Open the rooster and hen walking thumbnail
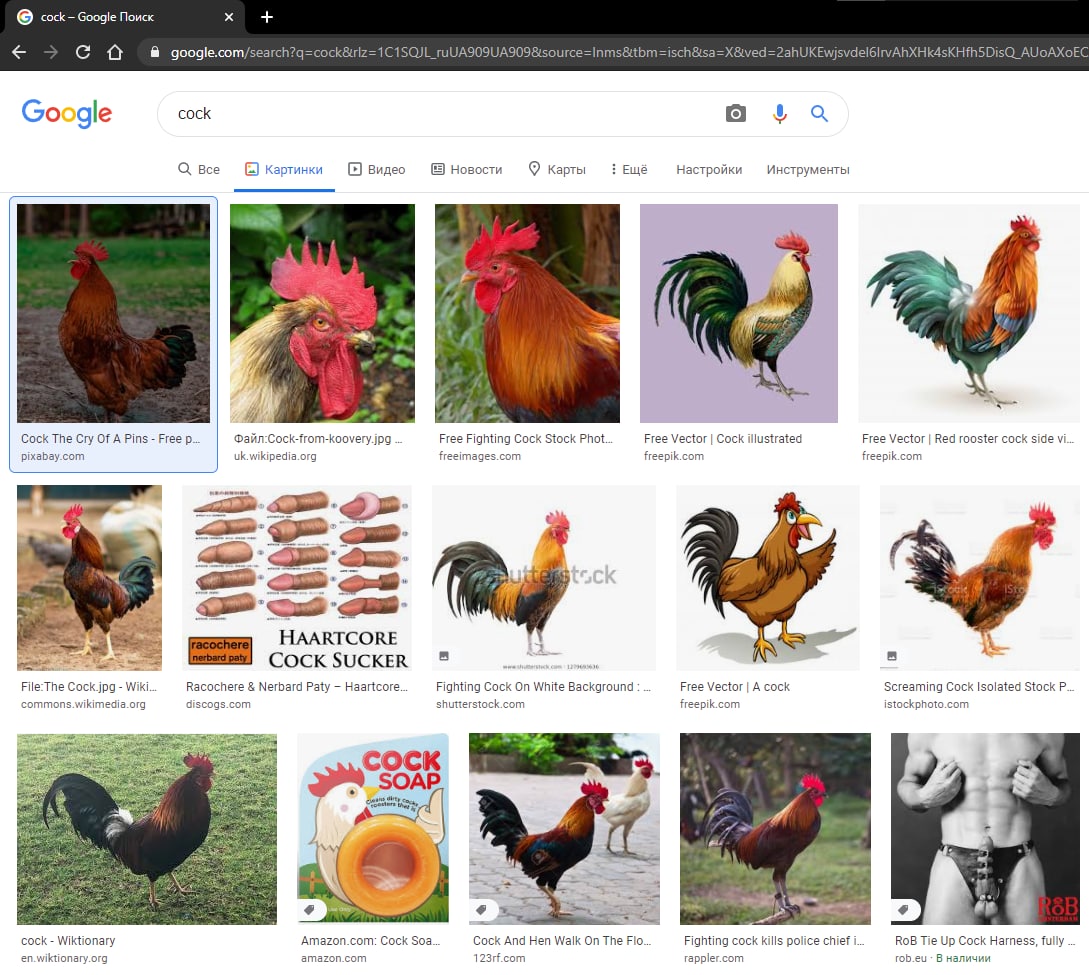This screenshot has height=975, width=1089. [x=564, y=829]
